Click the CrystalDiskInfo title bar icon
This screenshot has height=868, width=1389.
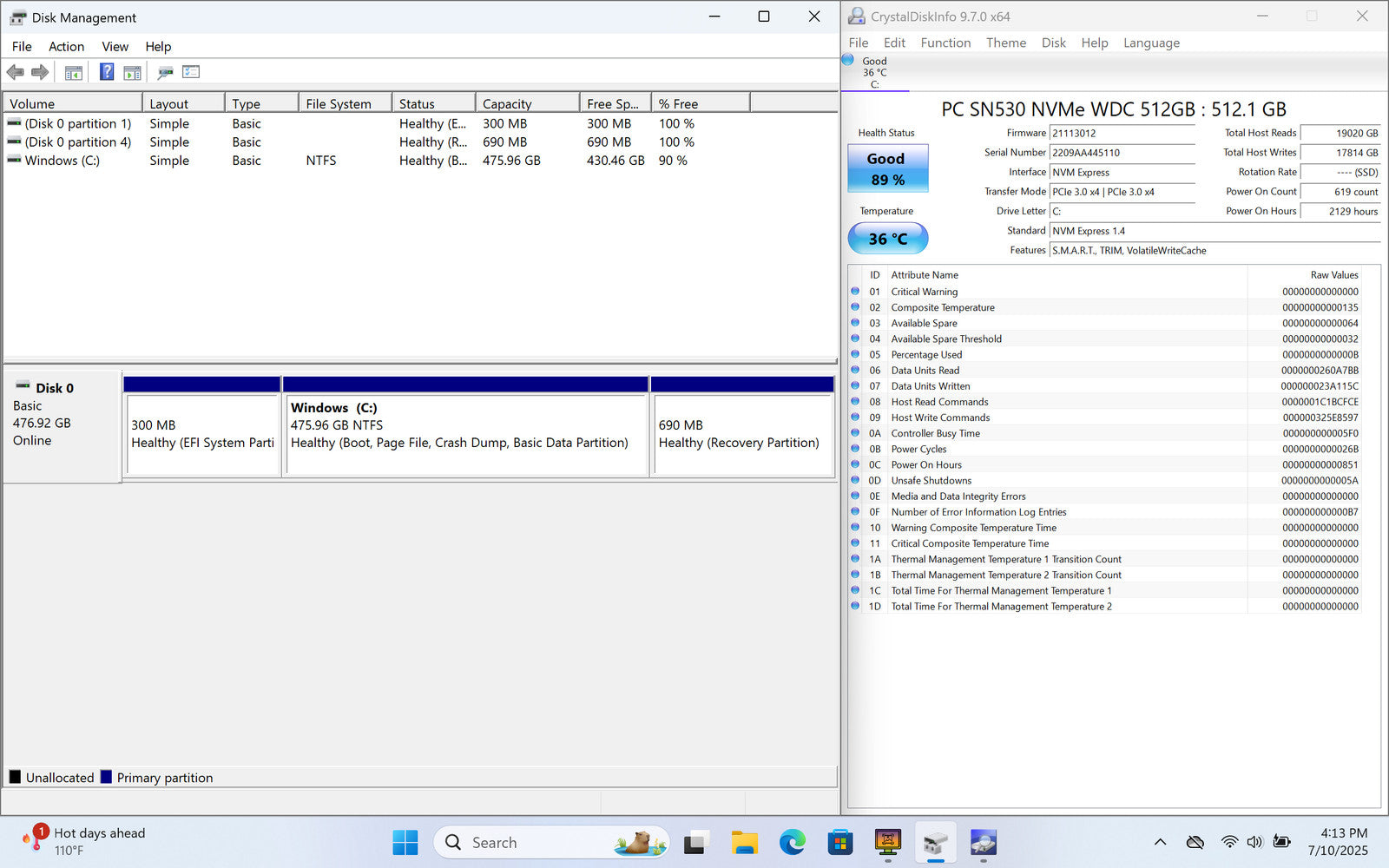pyautogui.click(x=857, y=16)
